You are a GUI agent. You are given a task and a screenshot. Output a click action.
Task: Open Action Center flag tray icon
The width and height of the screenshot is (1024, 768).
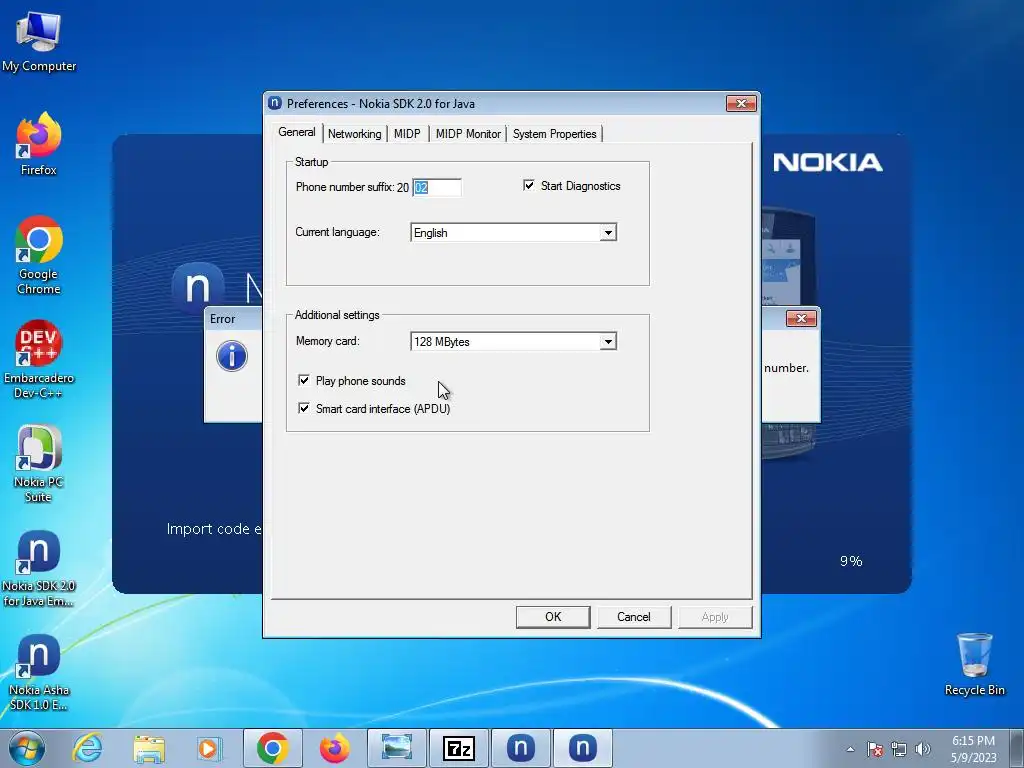pos(875,749)
